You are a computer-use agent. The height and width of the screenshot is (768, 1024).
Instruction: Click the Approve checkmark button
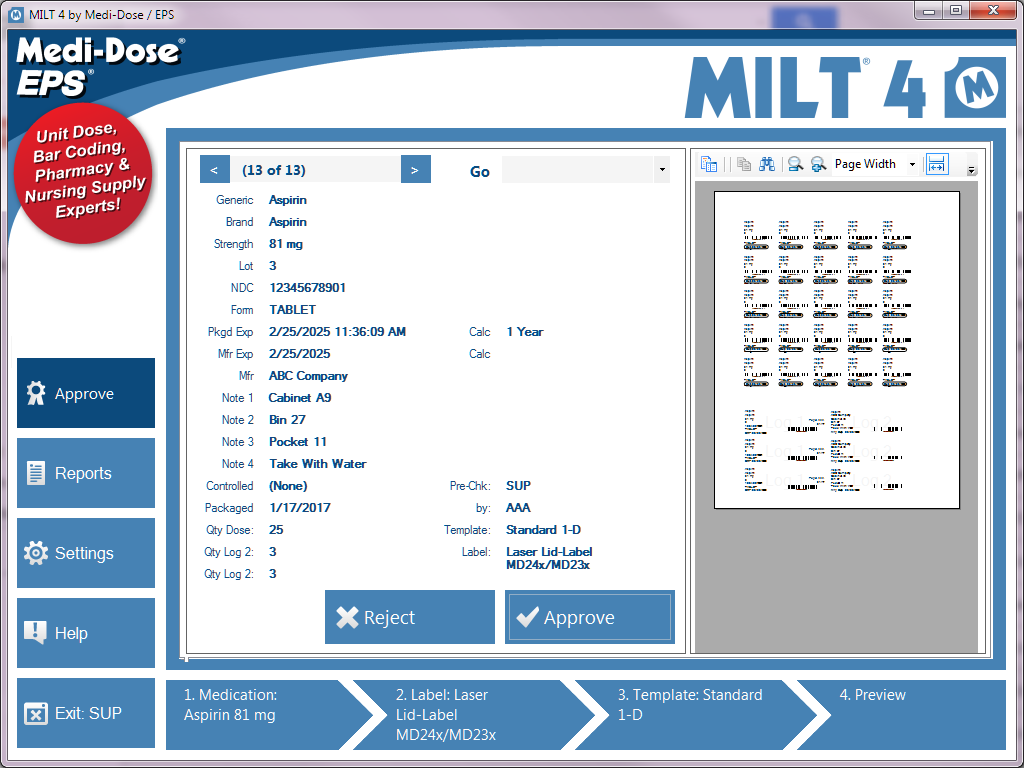(x=590, y=617)
